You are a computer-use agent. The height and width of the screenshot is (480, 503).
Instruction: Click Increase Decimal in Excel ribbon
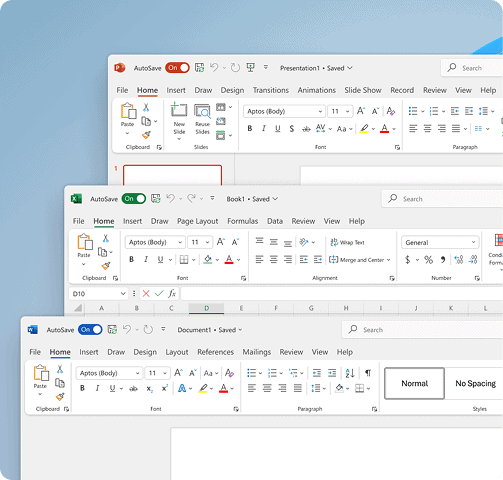pos(459,260)
